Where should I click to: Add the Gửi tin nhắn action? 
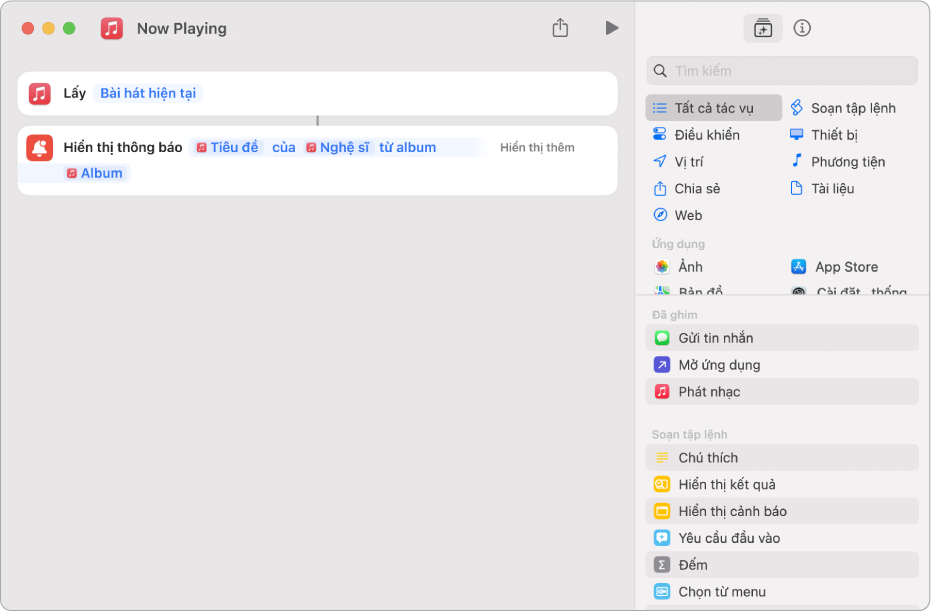[781, 338]
